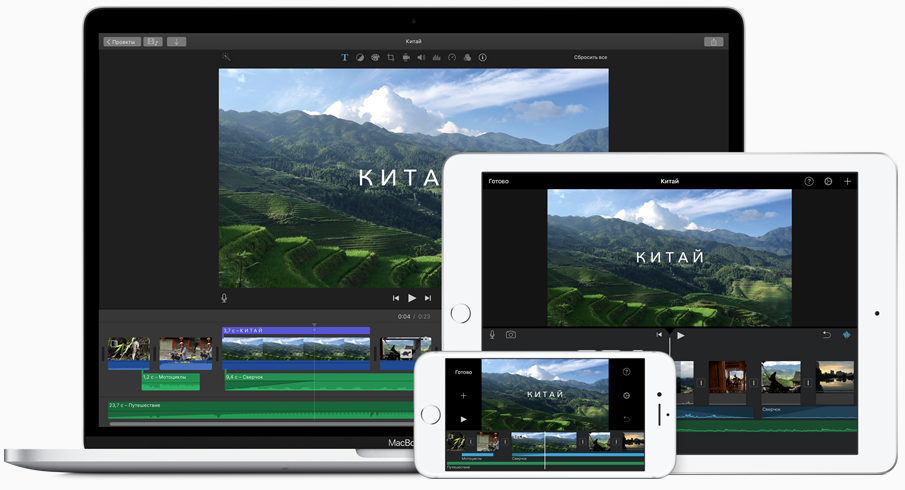Viewport: 905px width, 490px height.
Task: Play the movie in the Mac viewer
Action: coord(412,298)
